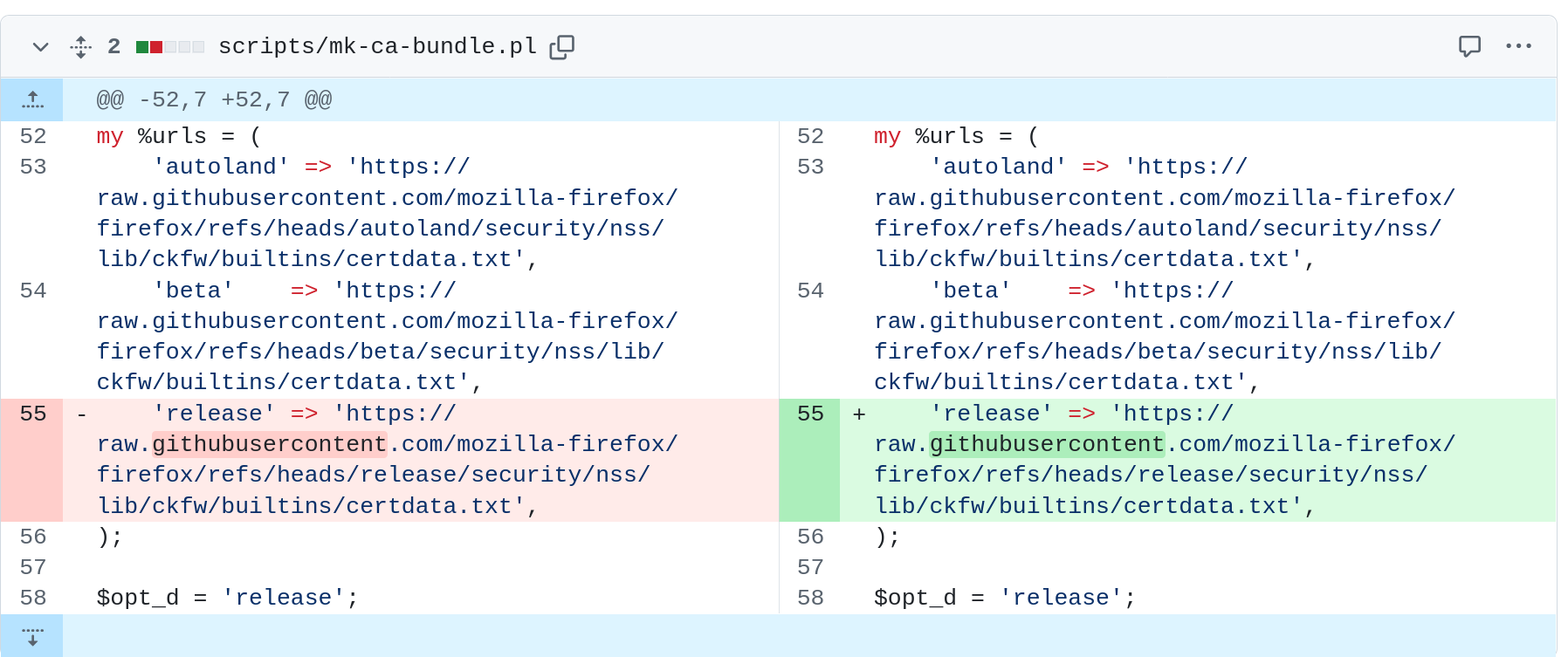Click the expand all lines icon

(x=80, y=47)
